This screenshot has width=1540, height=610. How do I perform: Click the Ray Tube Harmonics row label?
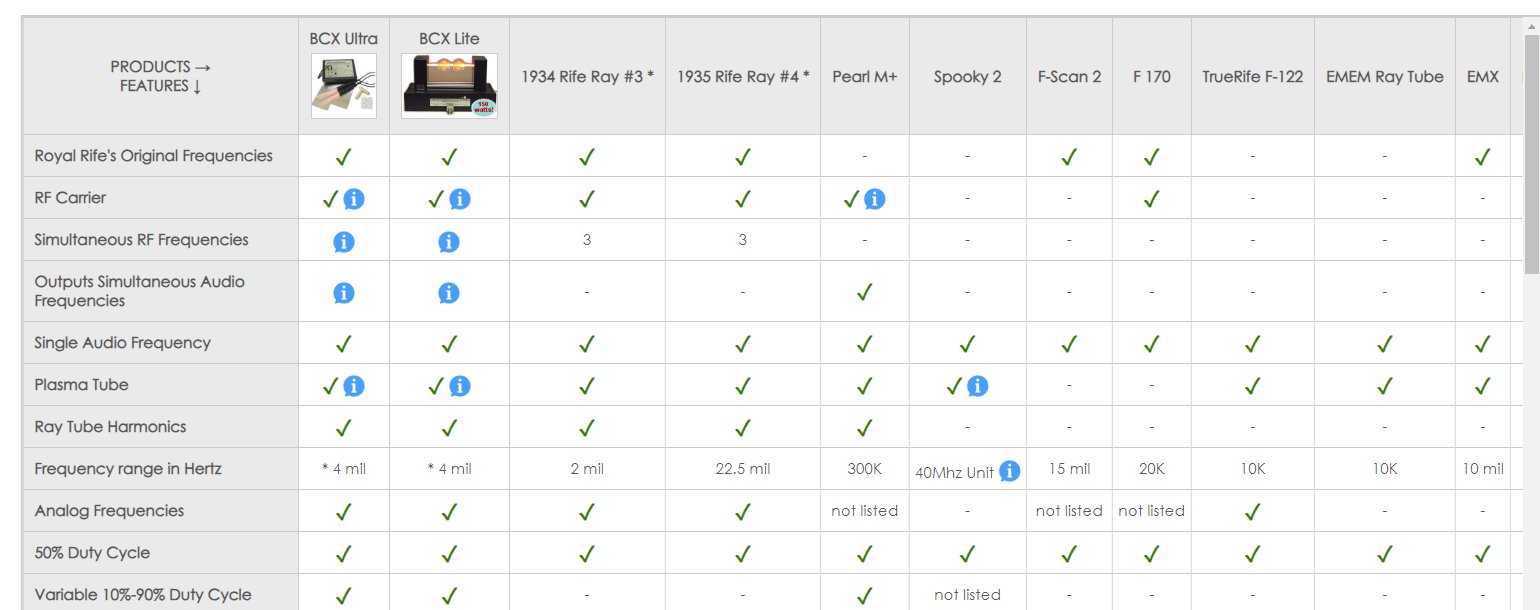[x=111, y=427]
